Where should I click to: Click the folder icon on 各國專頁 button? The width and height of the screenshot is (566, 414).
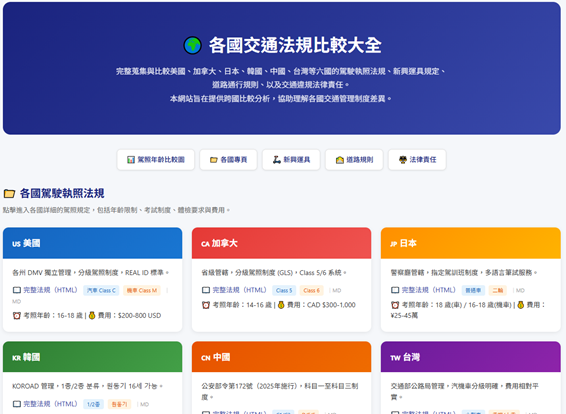pos(214,160)
